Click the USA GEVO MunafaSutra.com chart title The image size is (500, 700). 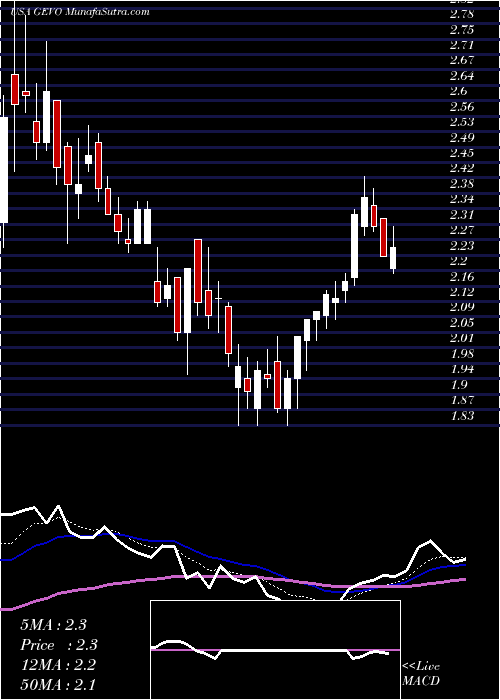tap(80, 12)
